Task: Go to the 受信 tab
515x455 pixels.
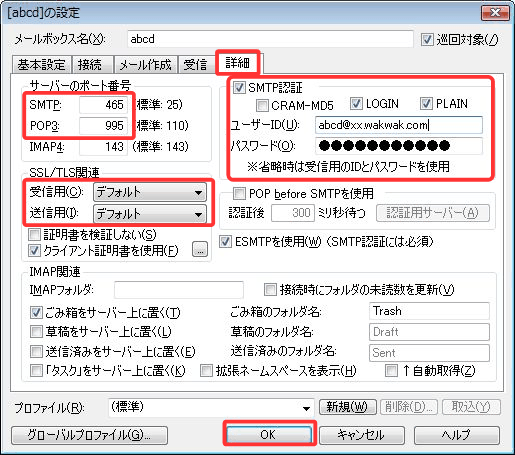Action: (196, 64)
